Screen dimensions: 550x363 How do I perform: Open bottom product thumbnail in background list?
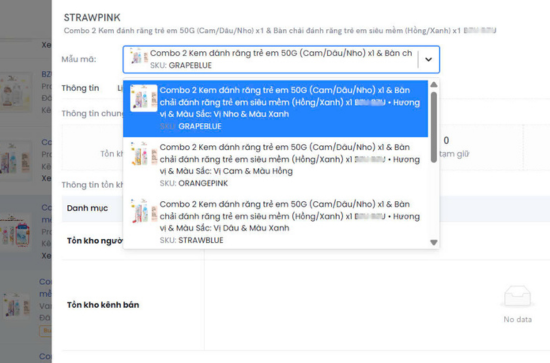tap(16, 305)
